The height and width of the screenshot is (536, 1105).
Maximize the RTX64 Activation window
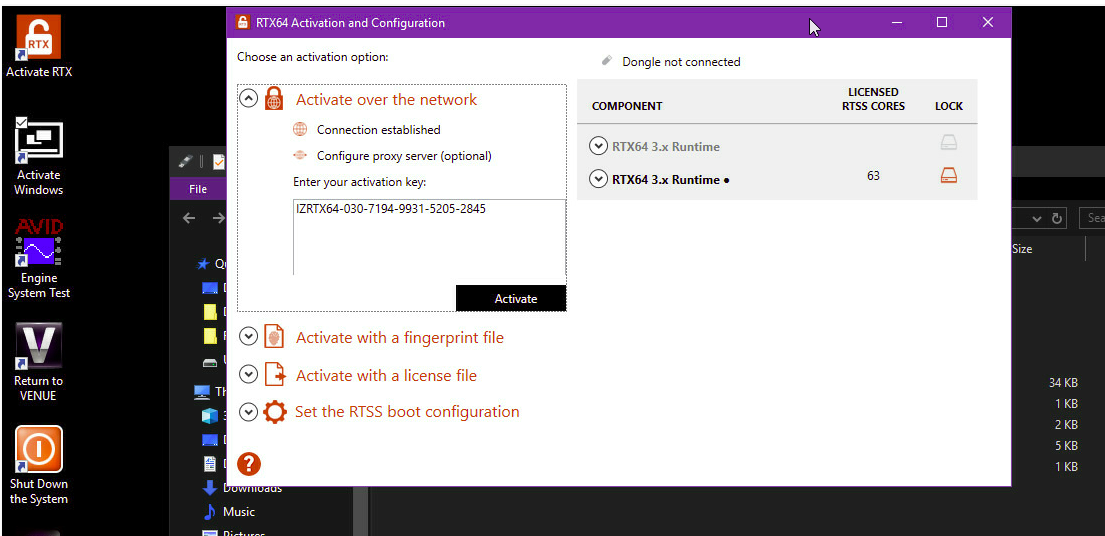942,23
